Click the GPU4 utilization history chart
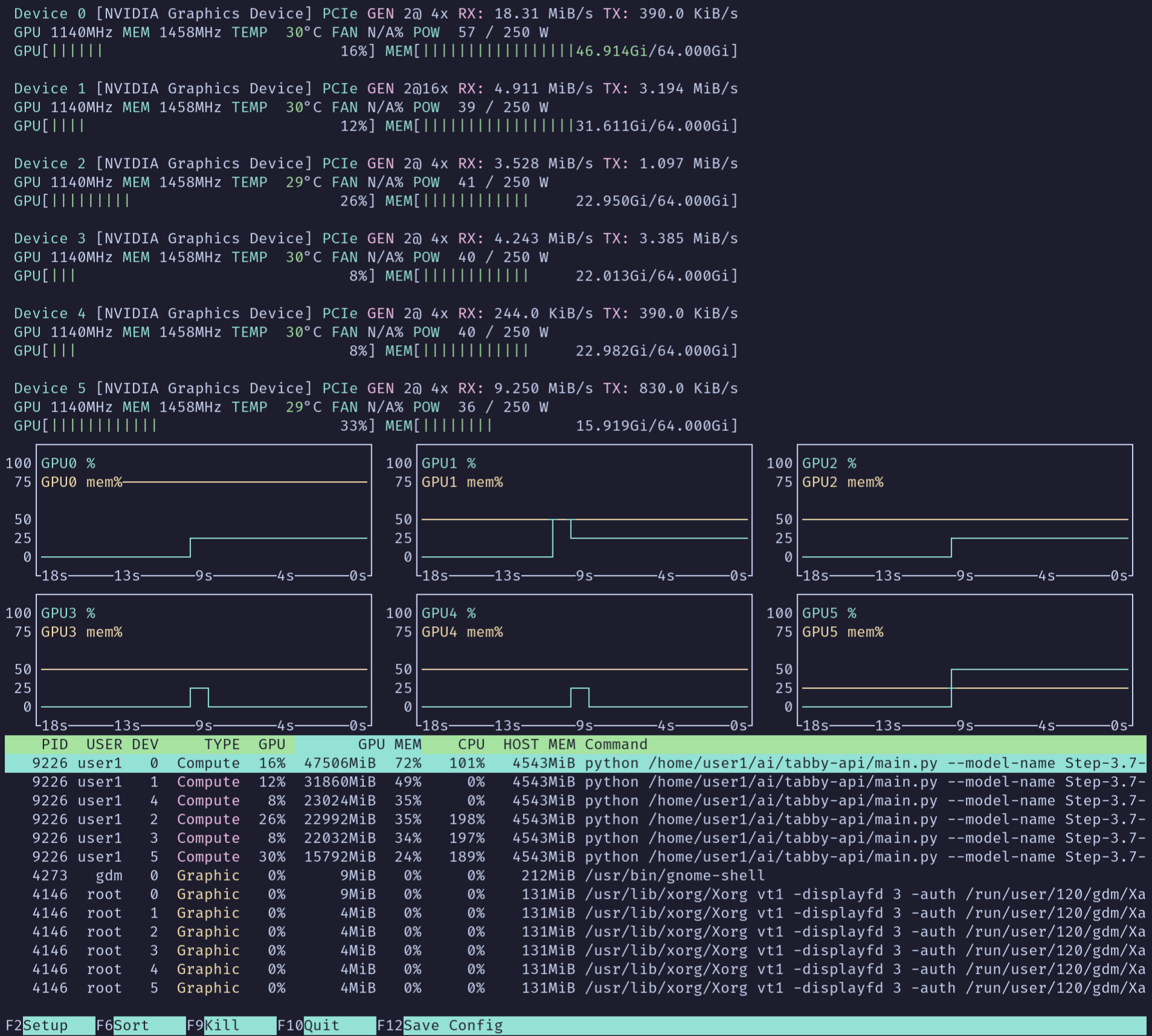Viewport: 1152px width, 1036px height. tap(584, 661)
